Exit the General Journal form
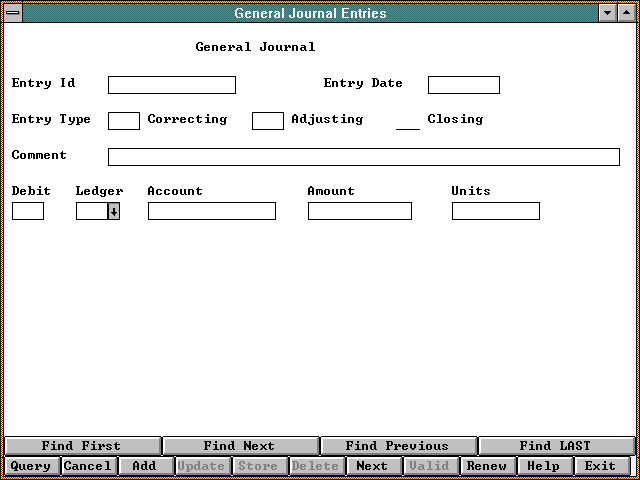Viewport: 640px width, 480px height. pos(601,466)
